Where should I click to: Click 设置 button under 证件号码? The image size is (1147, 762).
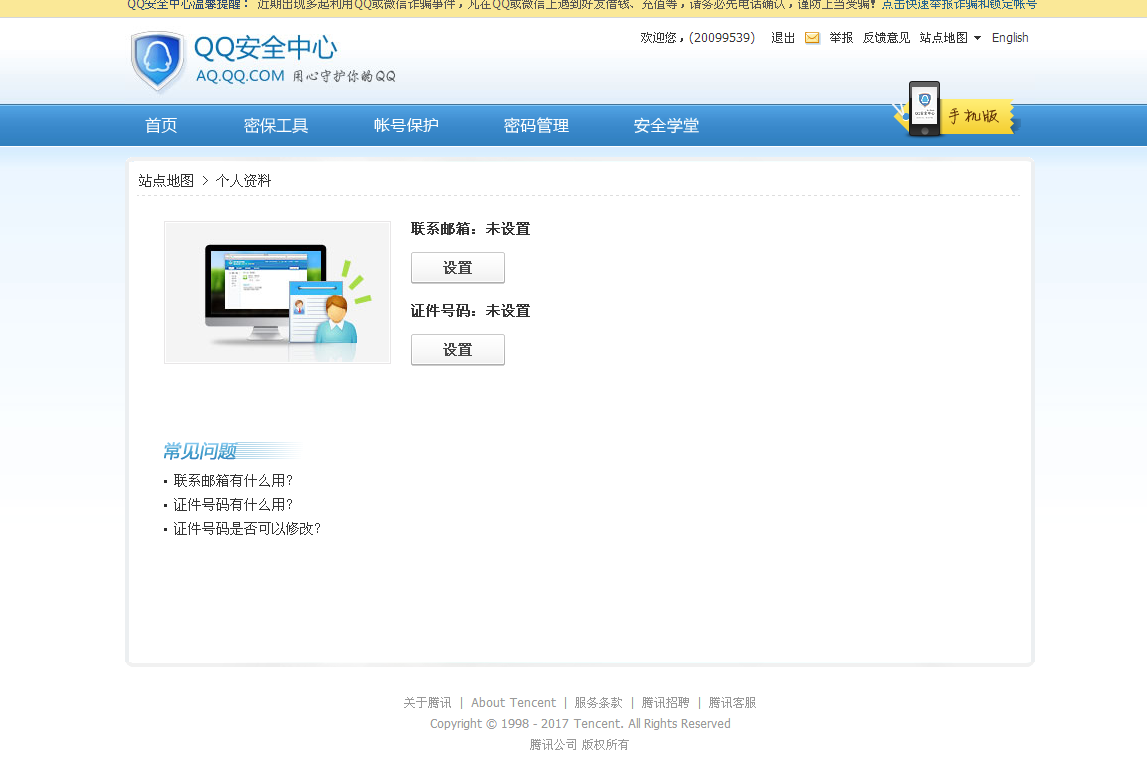(458, 350)
